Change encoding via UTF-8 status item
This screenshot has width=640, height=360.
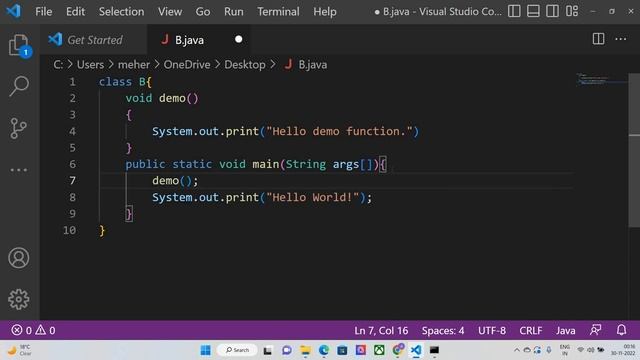(x=492, y=330)
